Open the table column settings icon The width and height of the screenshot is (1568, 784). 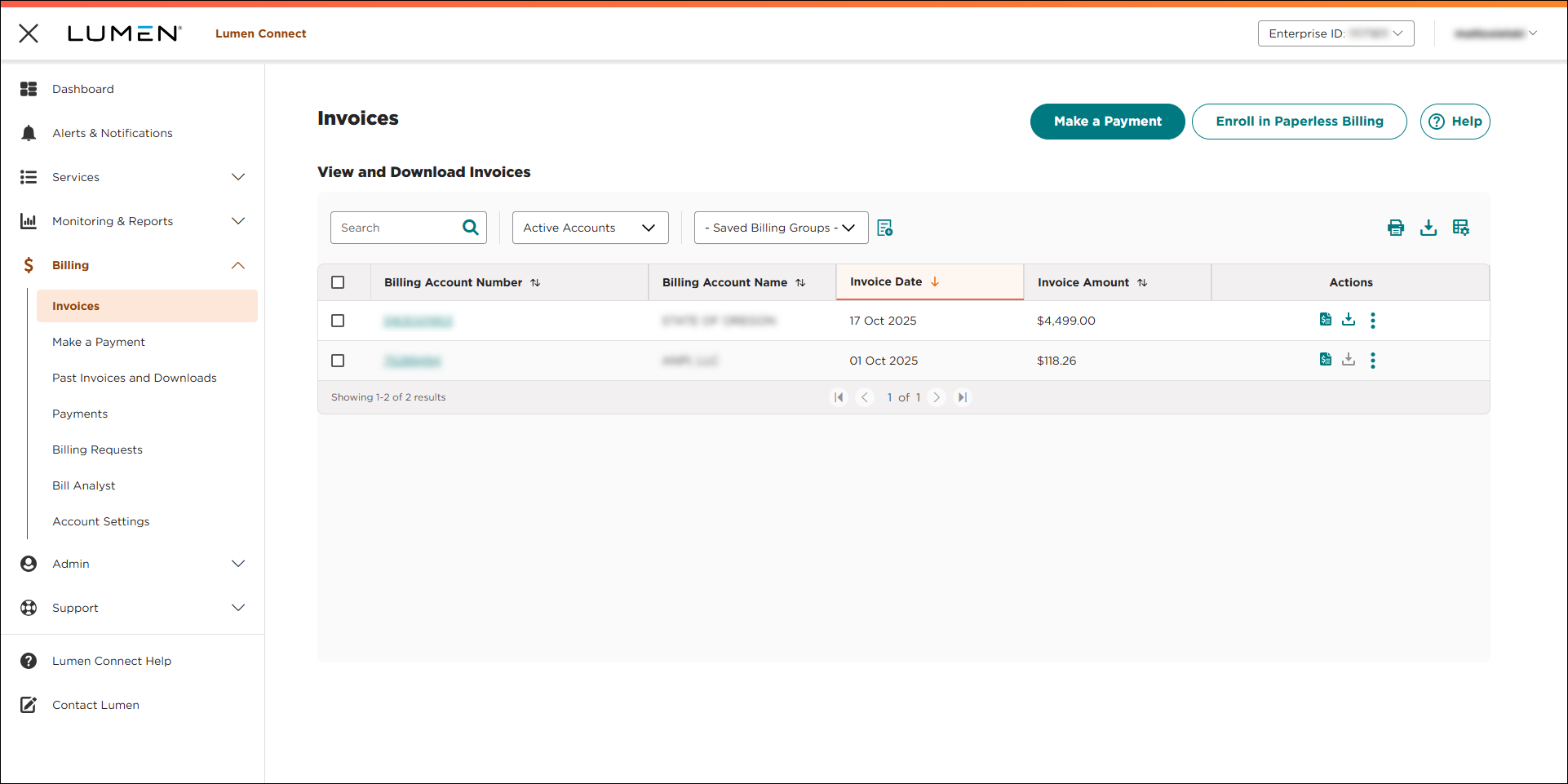click(x=1460, y=228)
